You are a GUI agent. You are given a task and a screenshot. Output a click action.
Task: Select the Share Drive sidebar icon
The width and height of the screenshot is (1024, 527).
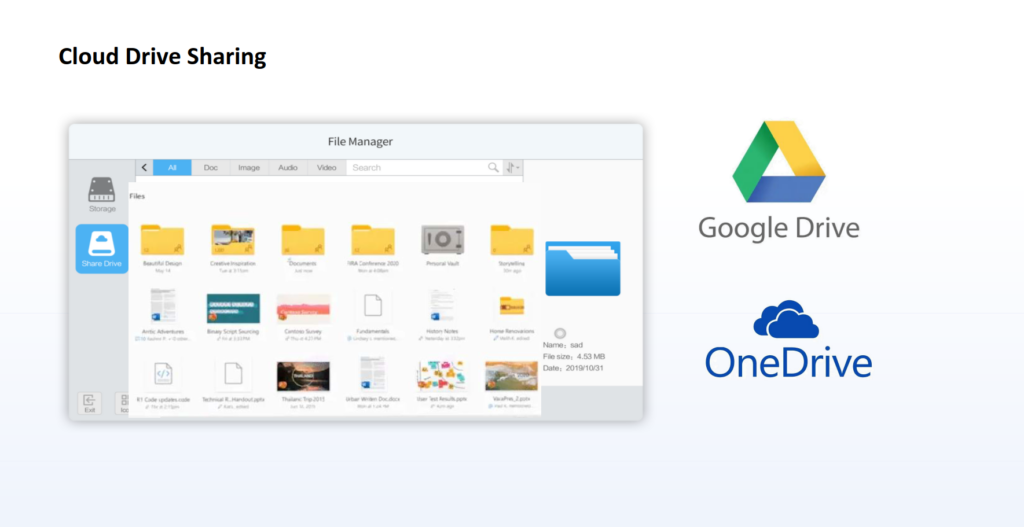102,246
